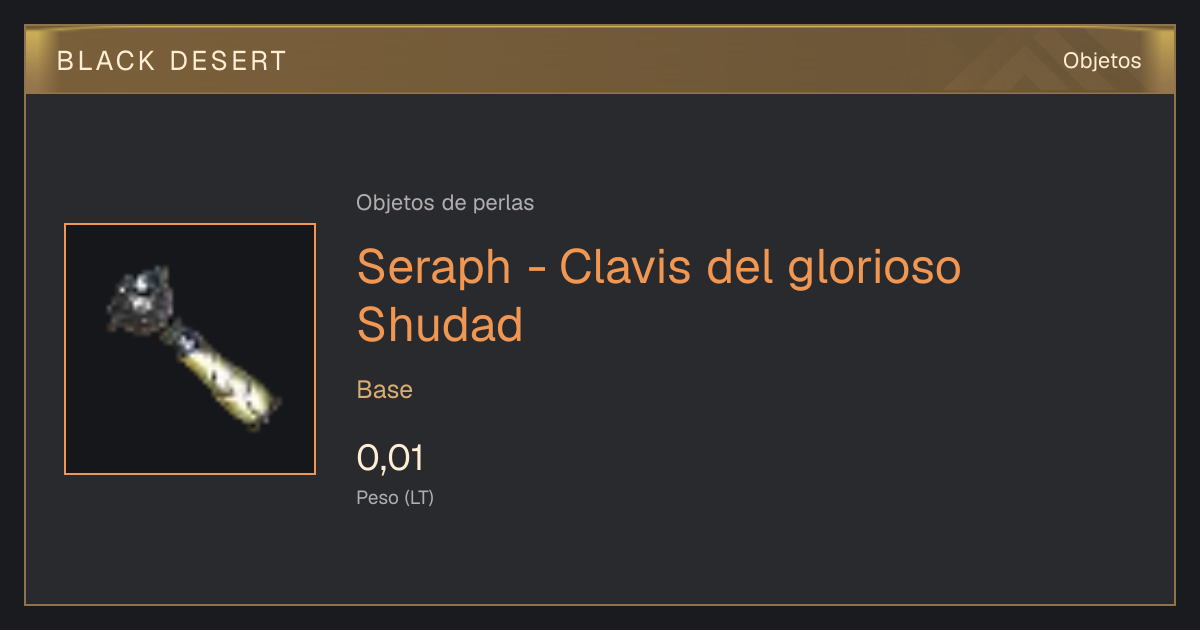
Task: Click the golden header banner center
Action: pyautogui.click(x=600, y=60)
